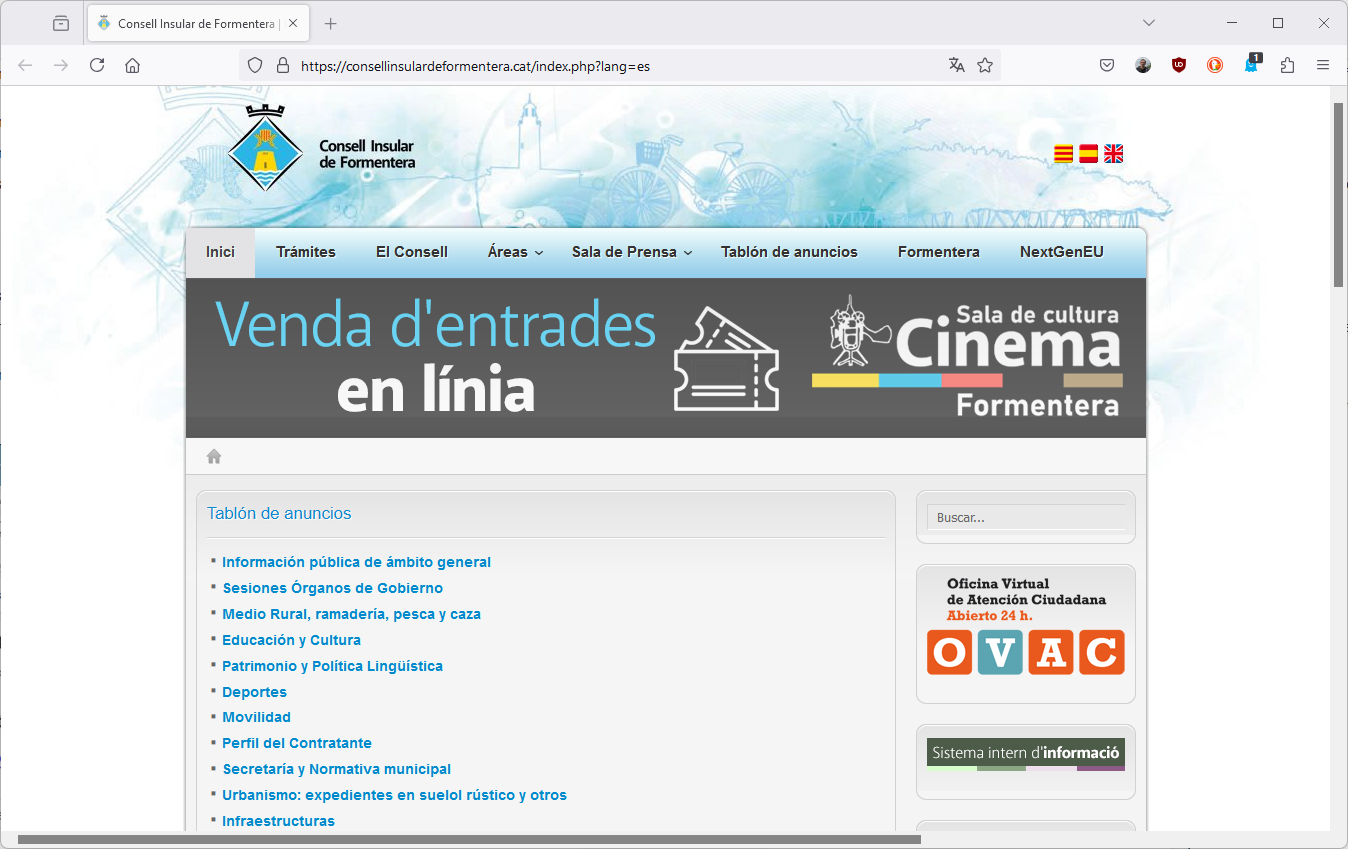Open the Movilidad link
This screenshot has height=849, width=1348.
pos(256,717)
